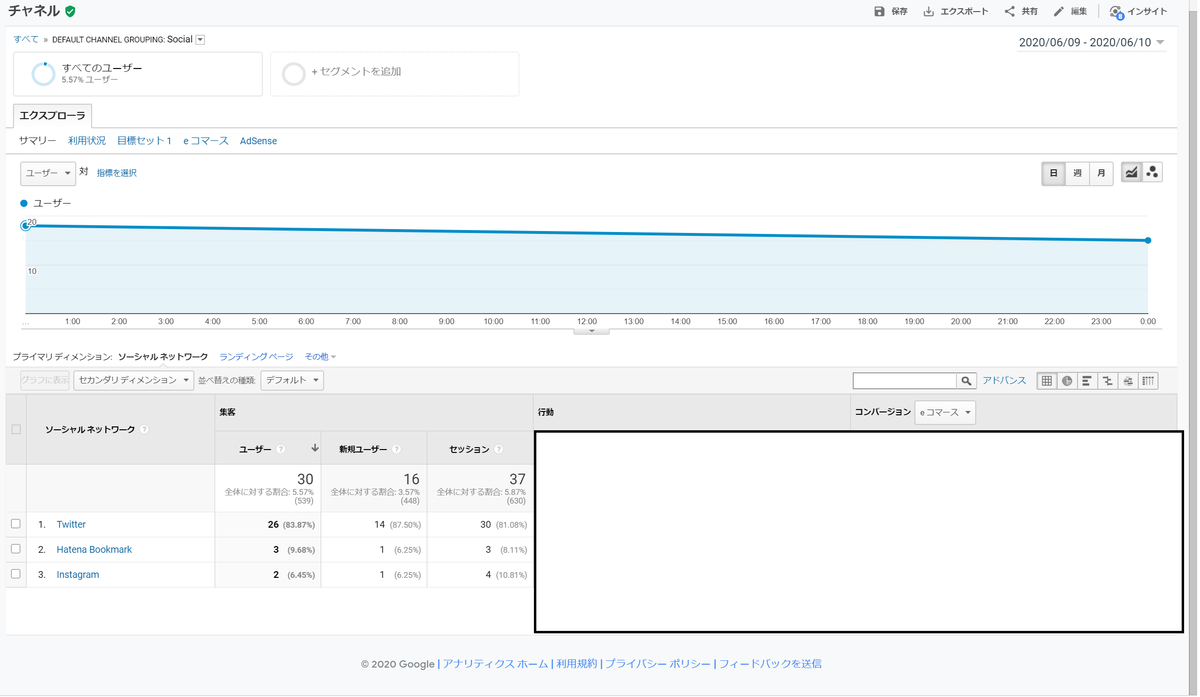This screenshot has height=697, width=1200.
Task: Switch to data table grid view
Action: (x=1046, y=381)
